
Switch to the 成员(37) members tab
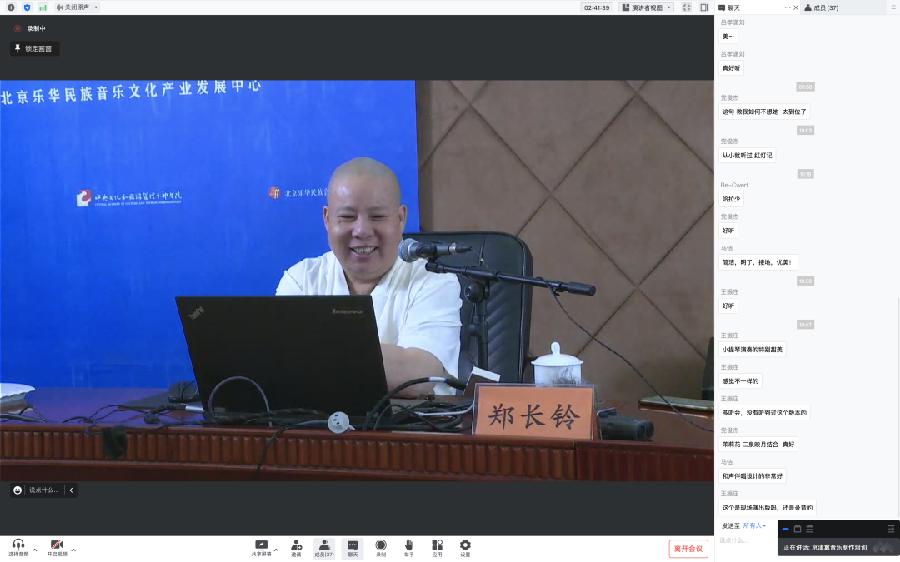pyautogui.click(x=821, y=7)
